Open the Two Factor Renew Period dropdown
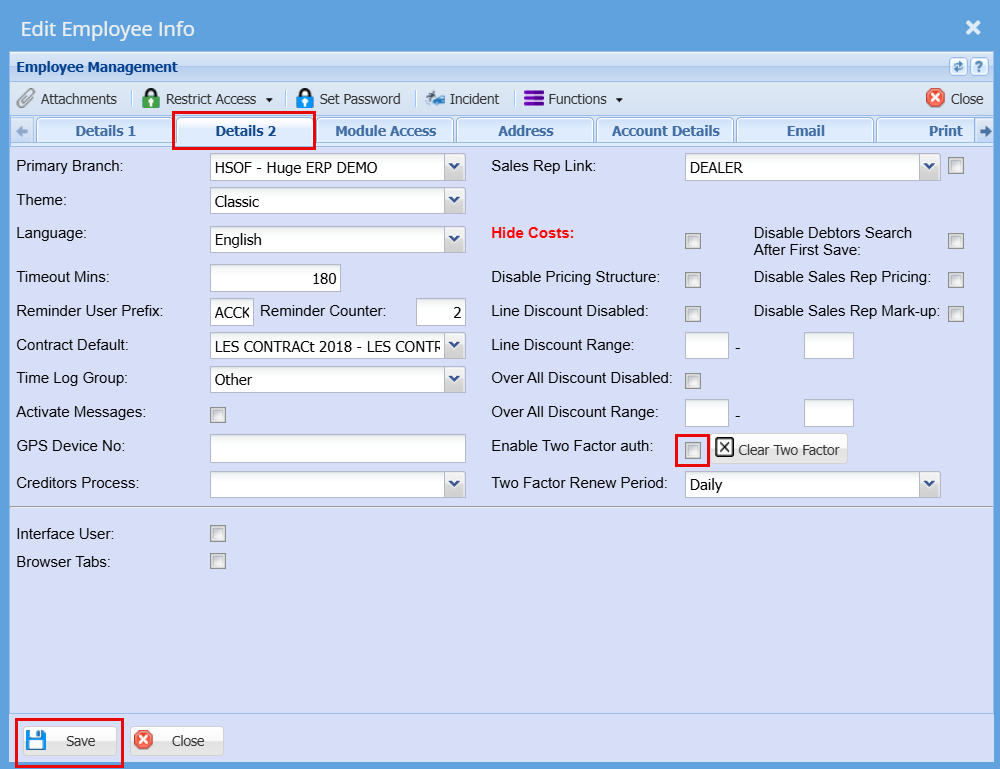 pos(930,485)
